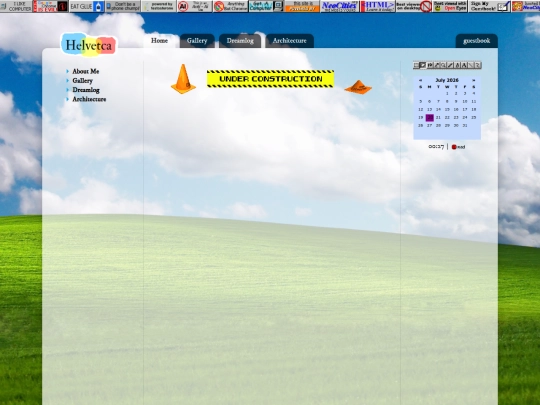Select July 25 in the calendar
The image size is (540, 405).
pos(474,117)
